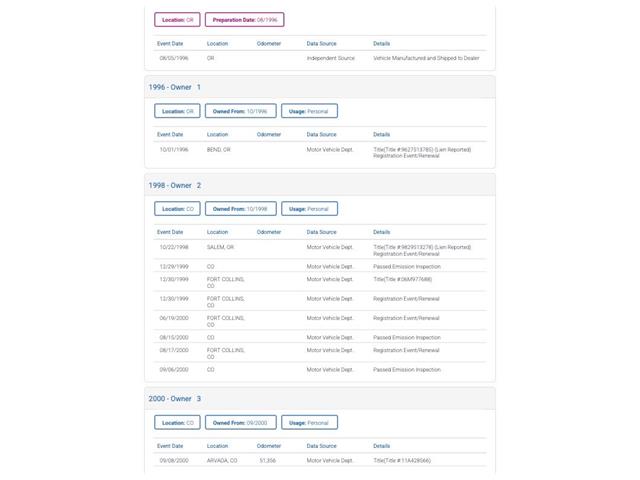Click the Owned From: 10/1998 badge

click(240, 209)
